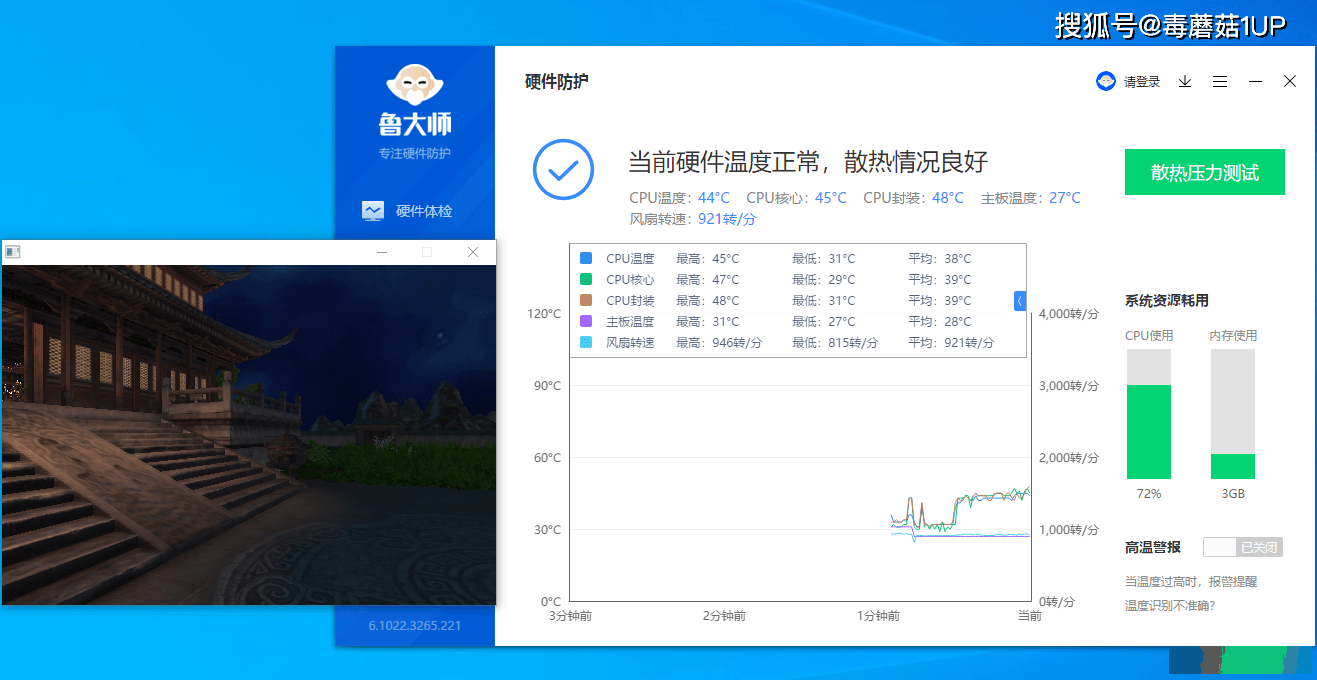Click 最高：946转/分 in the 风扇转速 row
Screen dimensions: 1317x680
719,342
